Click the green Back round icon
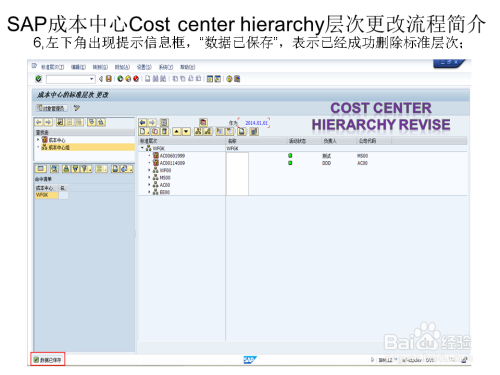The width and height of the screenshot is (500, 375). tap(120, 79)
